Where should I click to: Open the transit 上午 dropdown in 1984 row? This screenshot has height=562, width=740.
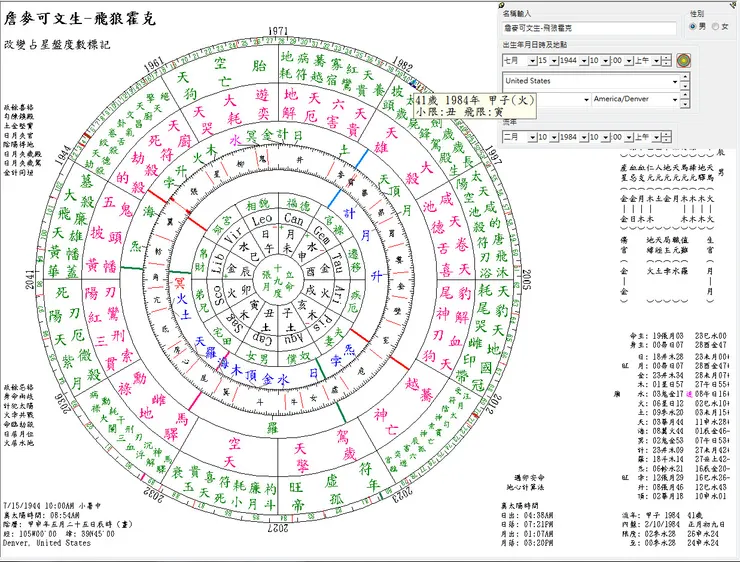coord(656,137)
